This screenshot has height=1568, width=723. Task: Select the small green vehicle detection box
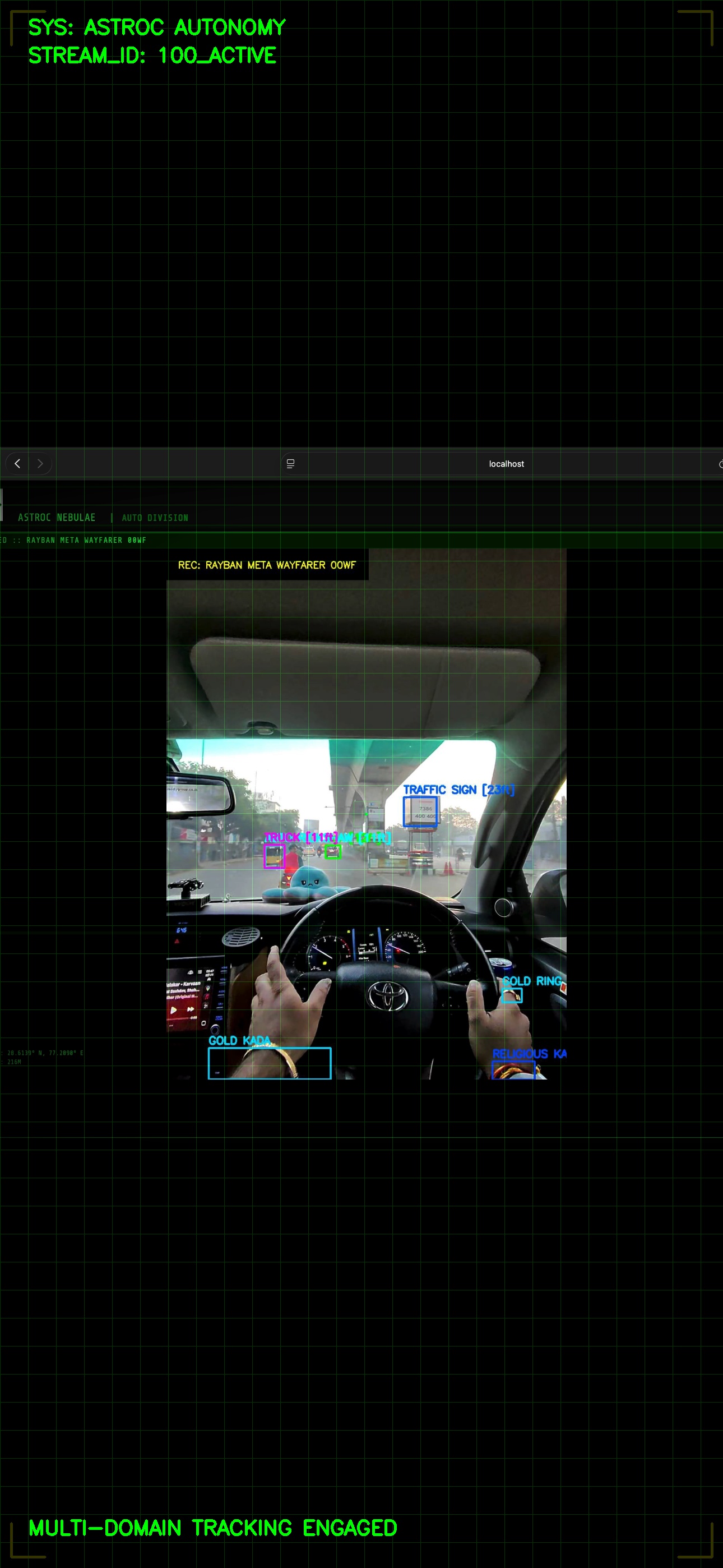332,851
